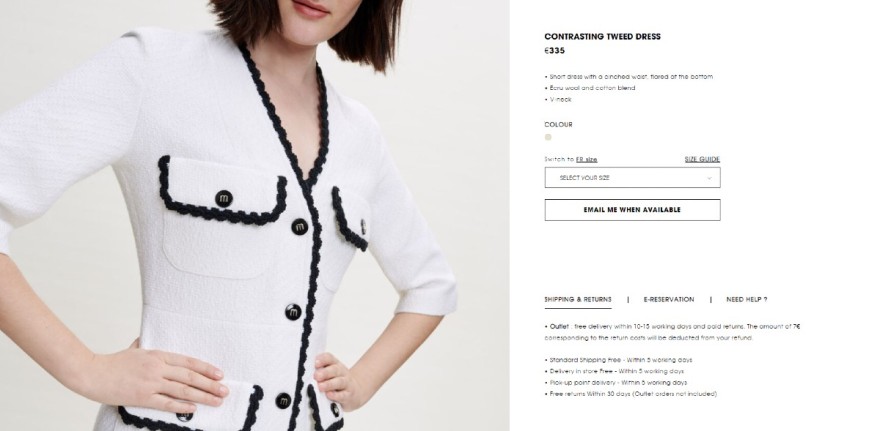
Task: Open the Size Guide link
Action: 702,159
